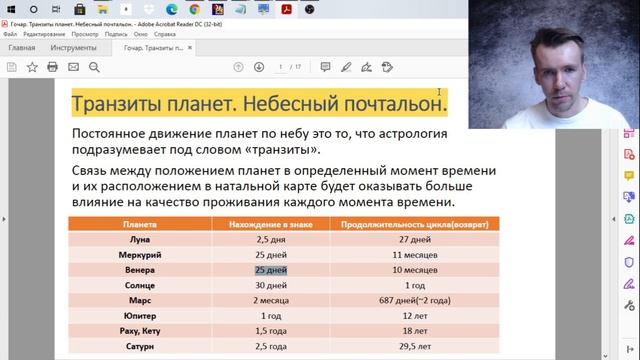
Task: Open yellow Comment tool in right pane
Action: (629, 176)
